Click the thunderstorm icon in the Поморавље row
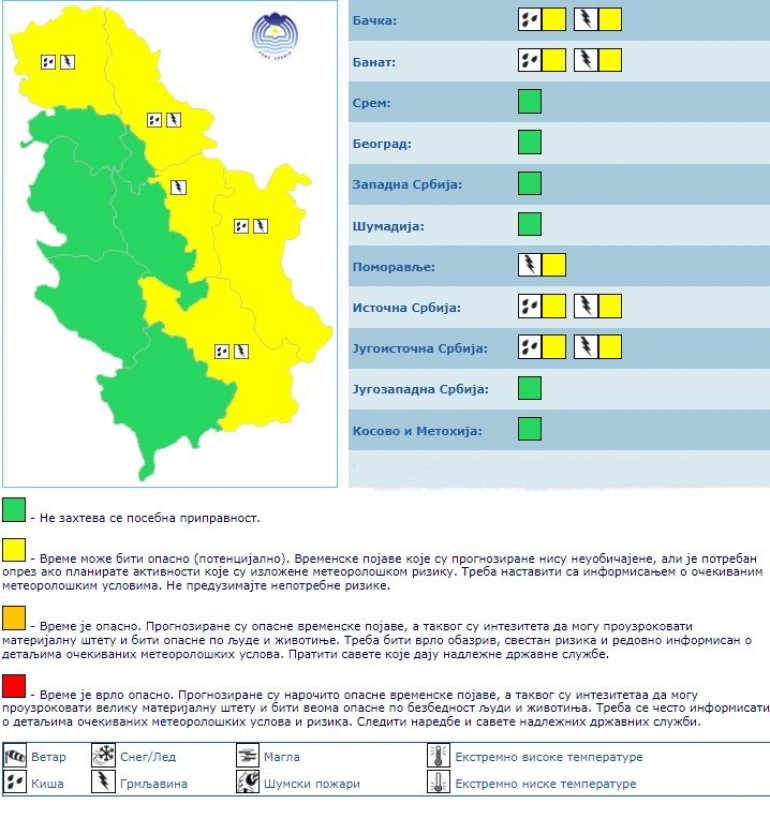 point(530,265)
